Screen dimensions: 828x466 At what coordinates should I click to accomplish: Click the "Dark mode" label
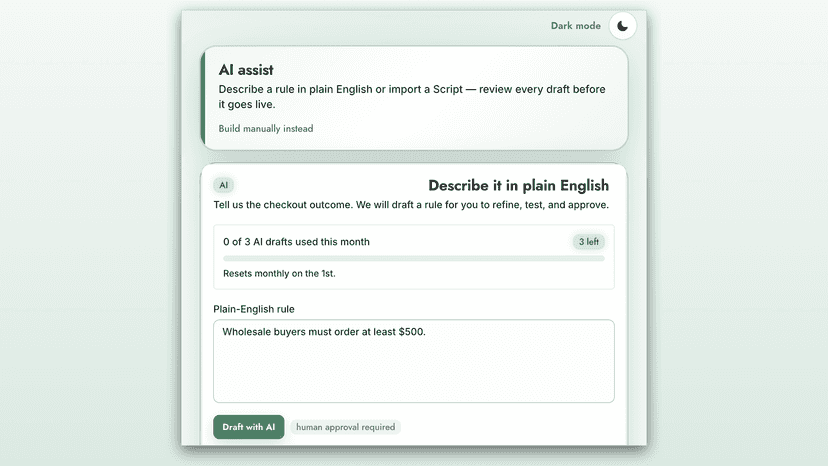pos(576,26)
